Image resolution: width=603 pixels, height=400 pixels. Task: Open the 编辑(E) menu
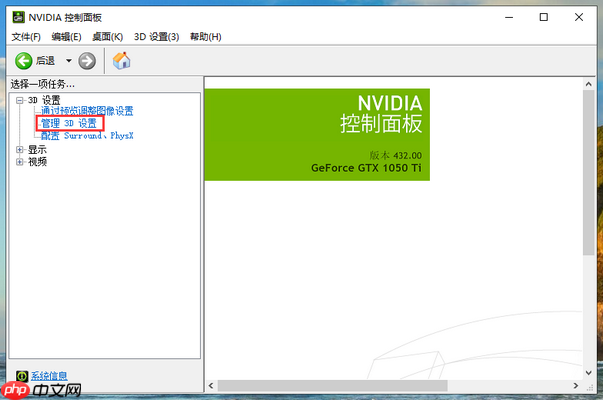[66, 37]
